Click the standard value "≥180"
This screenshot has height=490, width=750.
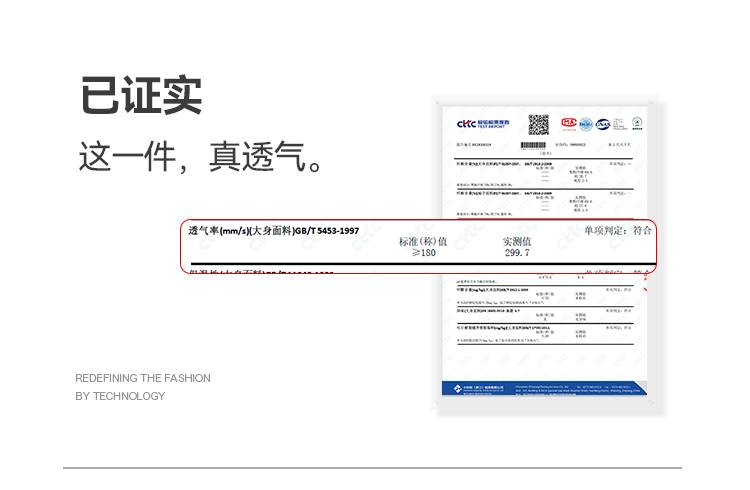(x=424, y=253)
